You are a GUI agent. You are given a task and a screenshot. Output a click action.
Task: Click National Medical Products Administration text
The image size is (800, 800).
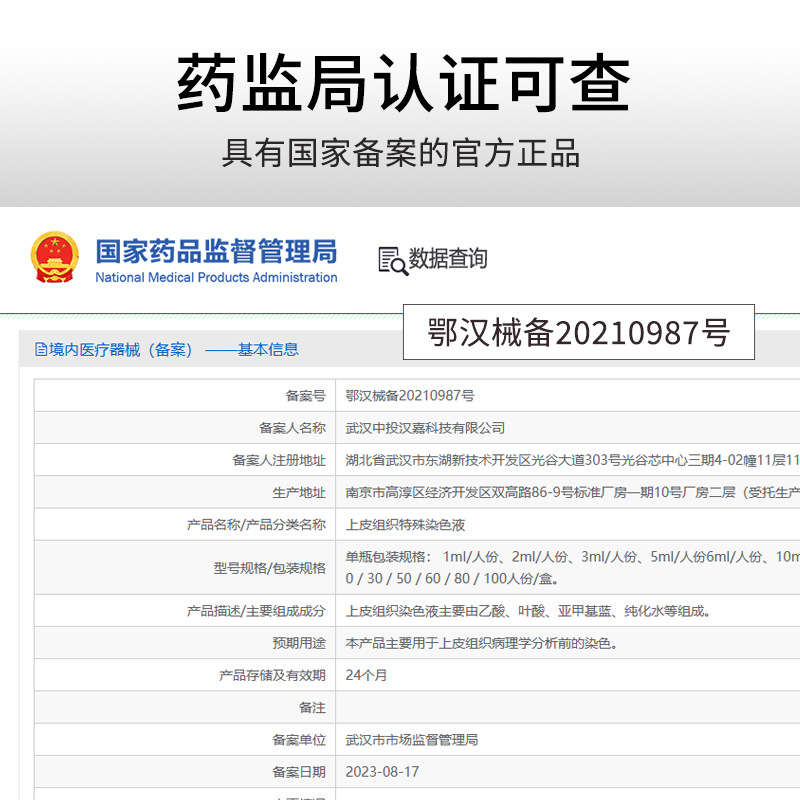216,278
